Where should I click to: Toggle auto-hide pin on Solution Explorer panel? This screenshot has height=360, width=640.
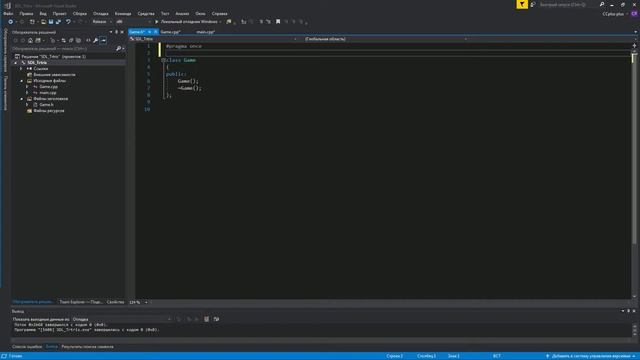coord(116,32)
